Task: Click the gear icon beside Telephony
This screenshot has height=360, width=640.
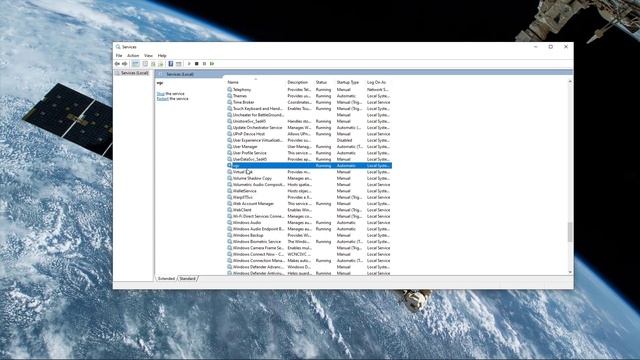Action: point(229,89)
